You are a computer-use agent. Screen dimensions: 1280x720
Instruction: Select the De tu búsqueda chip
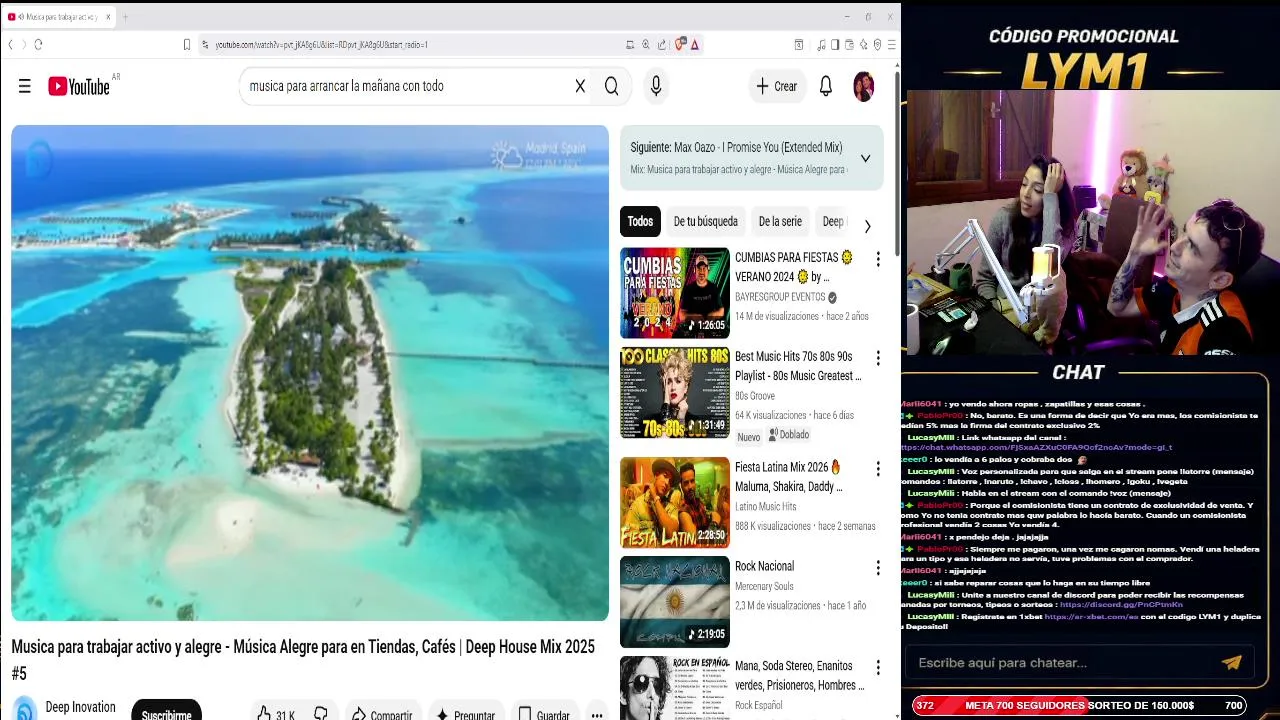coord(705,221)
